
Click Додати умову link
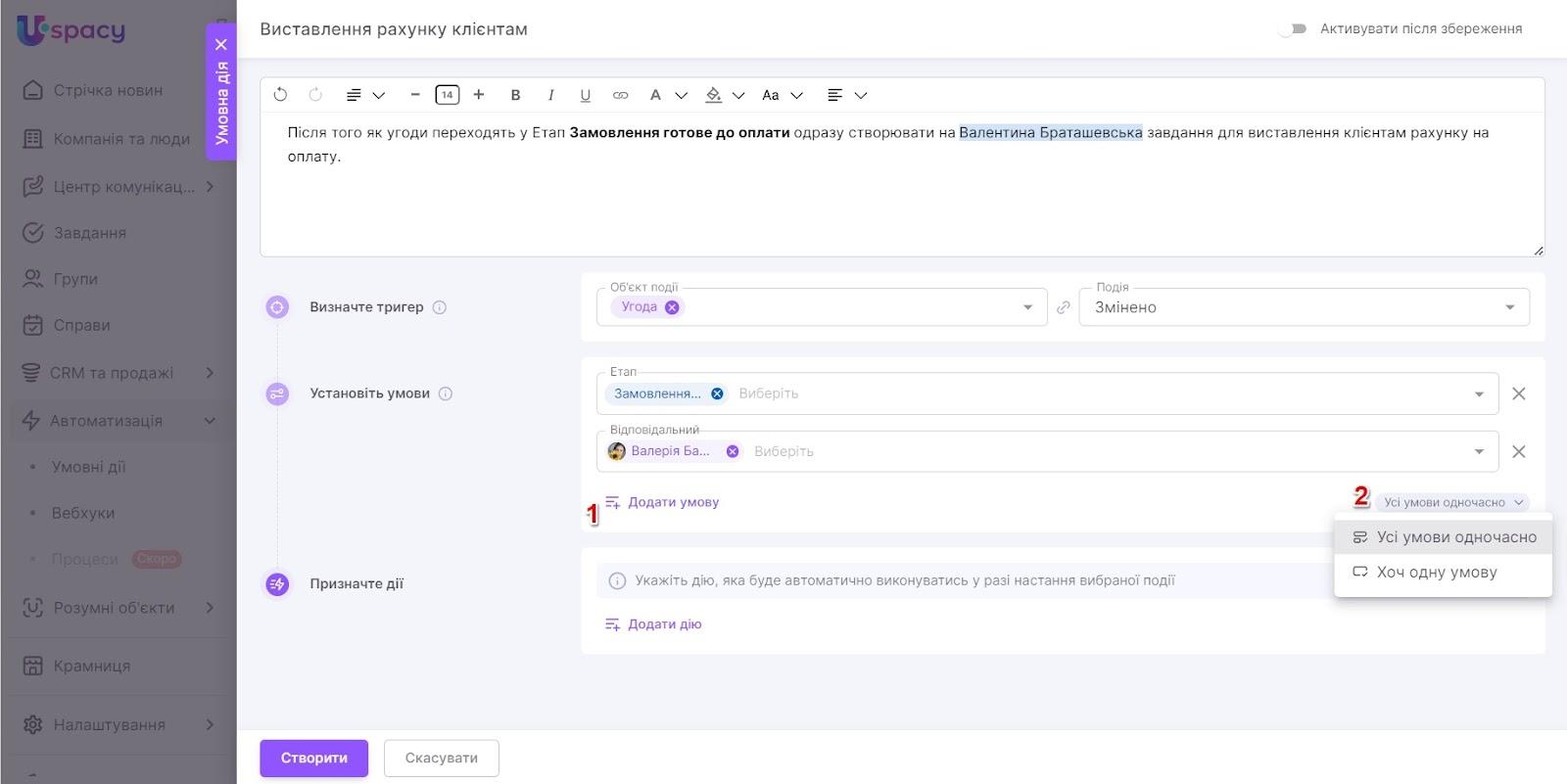[673, 502]
